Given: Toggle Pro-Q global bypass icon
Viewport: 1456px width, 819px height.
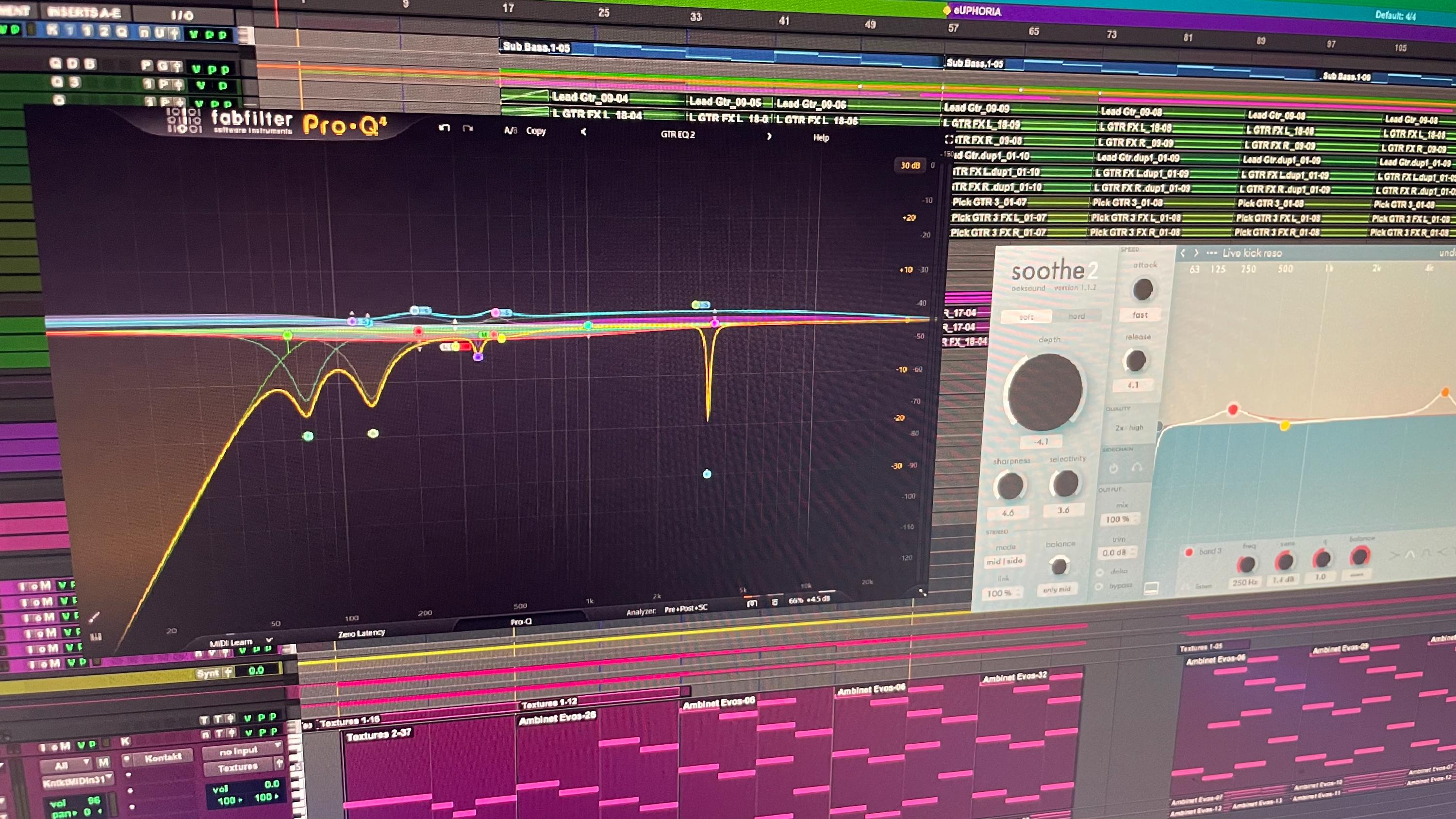Looking at the screenshot, I should pyautogui.click(x=775, y=602).
